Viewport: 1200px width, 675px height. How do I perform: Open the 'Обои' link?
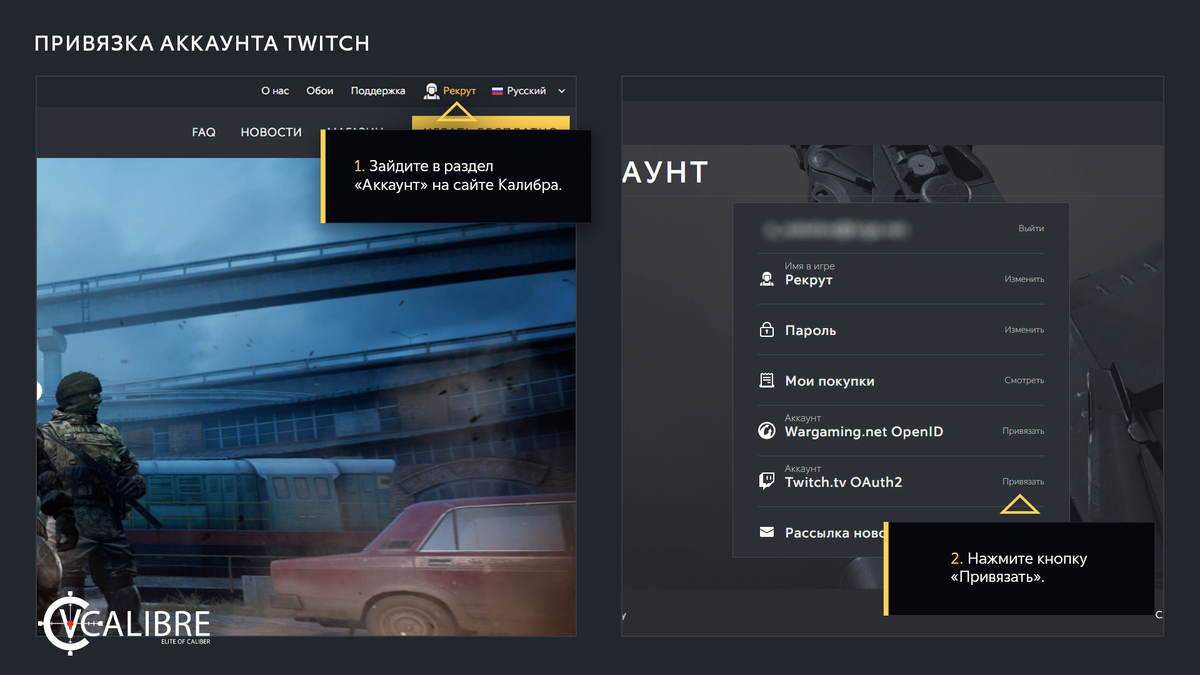320,91
